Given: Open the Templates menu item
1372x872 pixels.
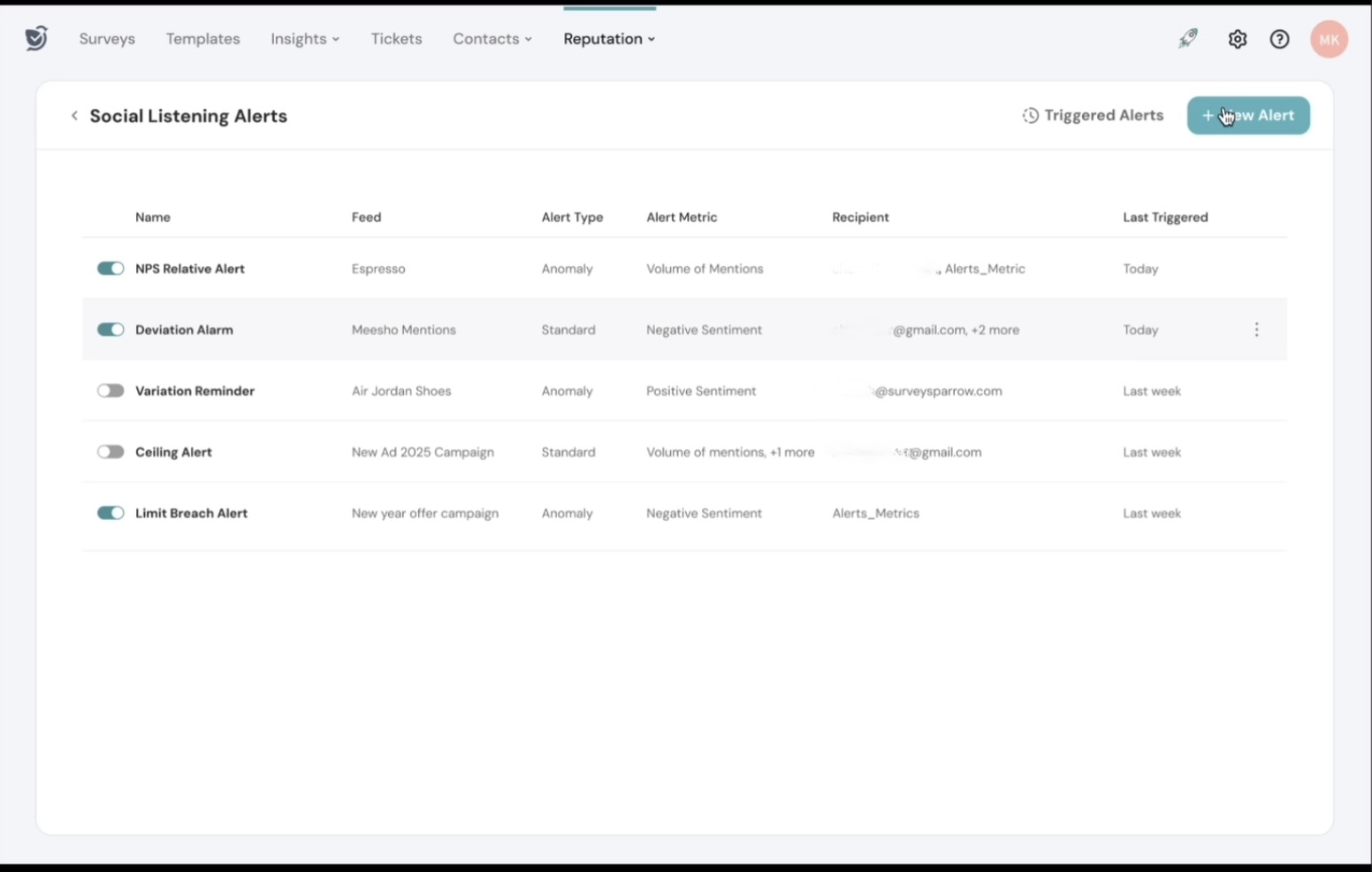Looking at the screenshot, I should coord(202,39).
